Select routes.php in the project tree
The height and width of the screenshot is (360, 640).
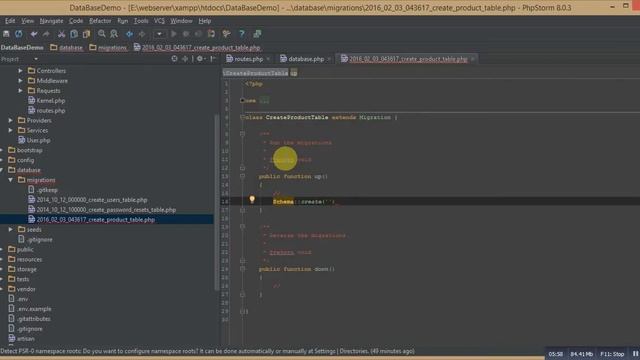click(47, 111)
